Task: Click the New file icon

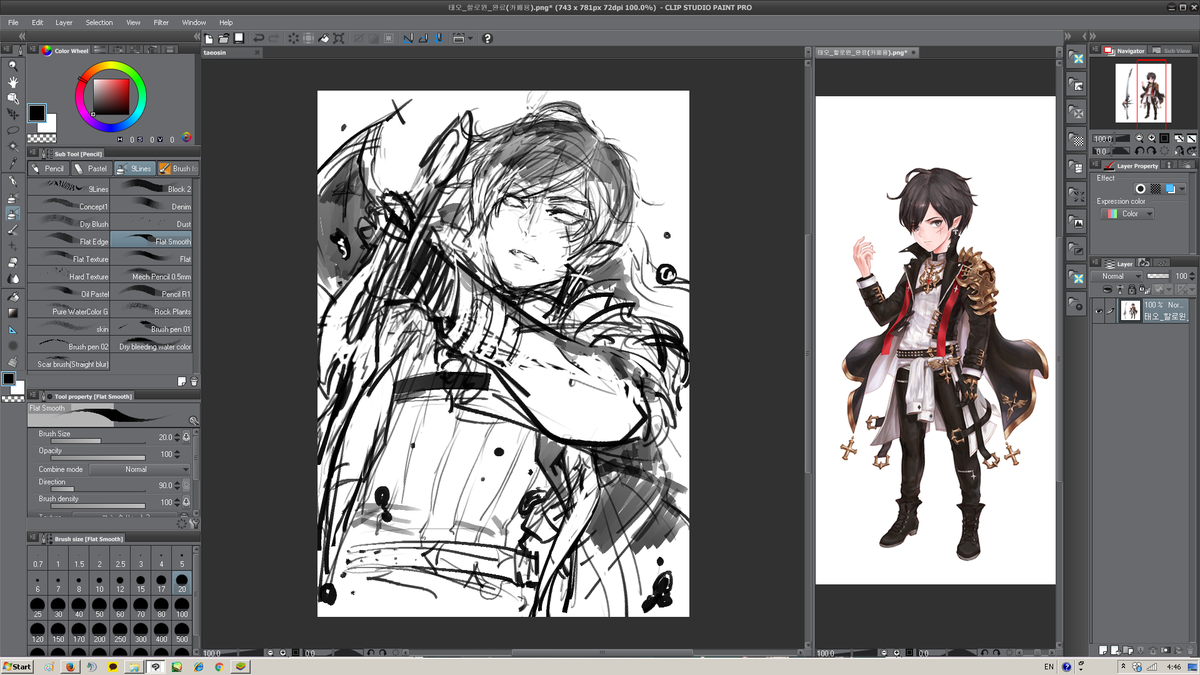Action: (209, 38)
